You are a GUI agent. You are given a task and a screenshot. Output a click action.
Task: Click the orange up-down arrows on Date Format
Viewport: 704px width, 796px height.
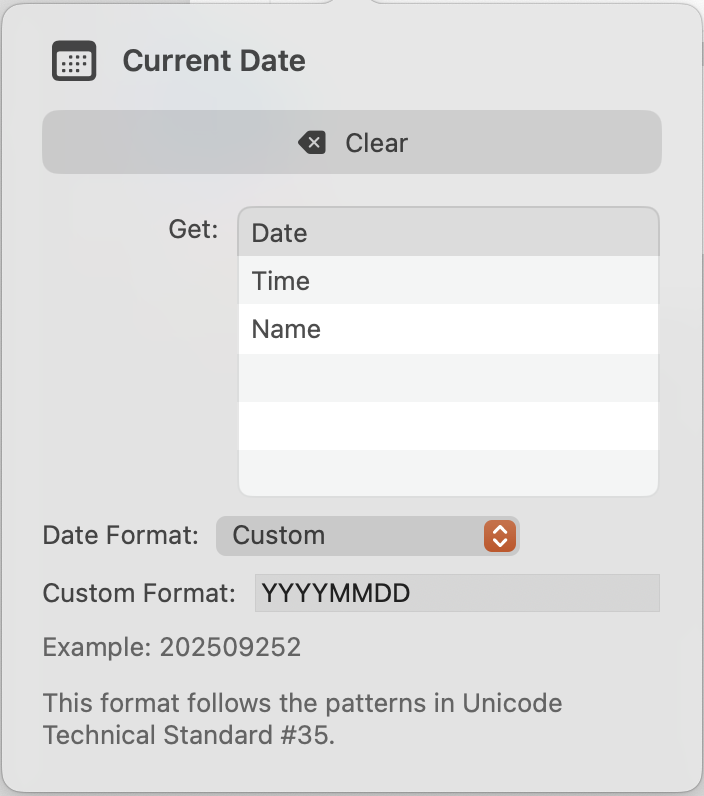(x=499, y=536)
